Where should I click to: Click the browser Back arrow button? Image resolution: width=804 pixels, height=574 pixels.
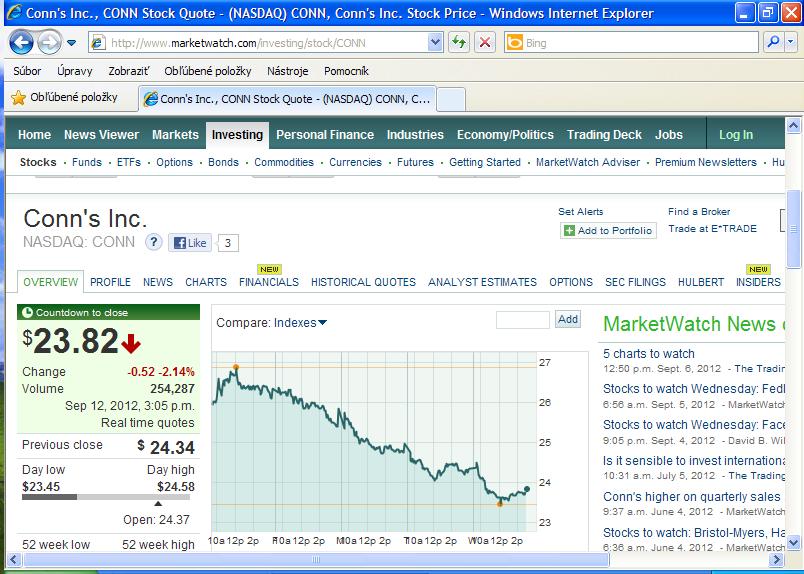[x=21, y=43]
